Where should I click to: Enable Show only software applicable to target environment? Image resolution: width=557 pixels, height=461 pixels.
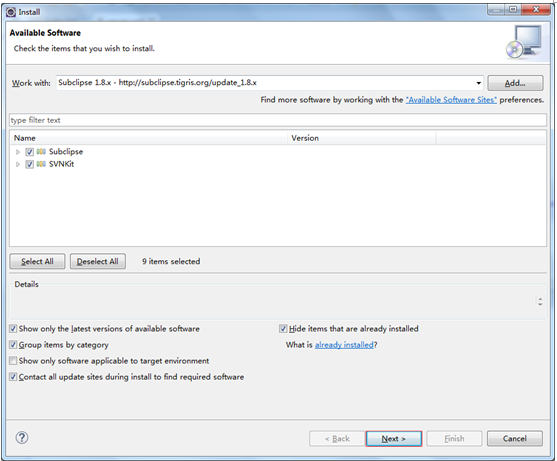coord(13,361)
